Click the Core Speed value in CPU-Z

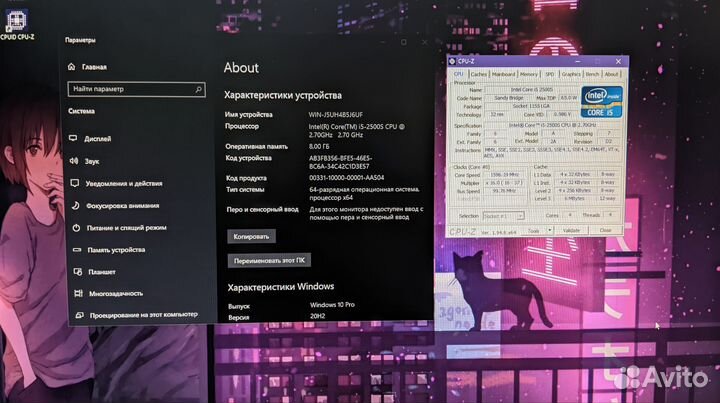[x=505, y=175]
